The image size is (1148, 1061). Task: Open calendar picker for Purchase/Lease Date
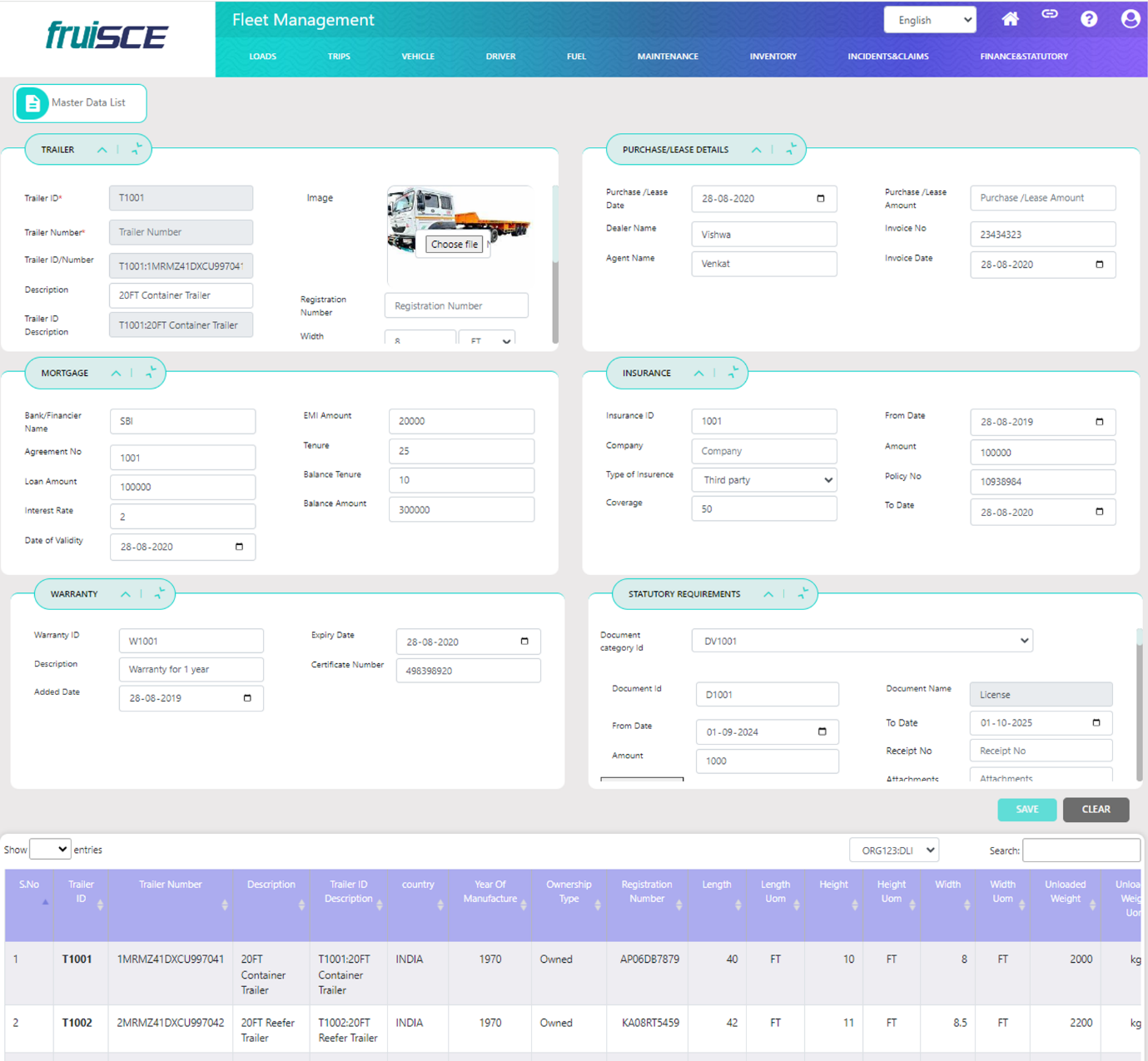(820, 199)
